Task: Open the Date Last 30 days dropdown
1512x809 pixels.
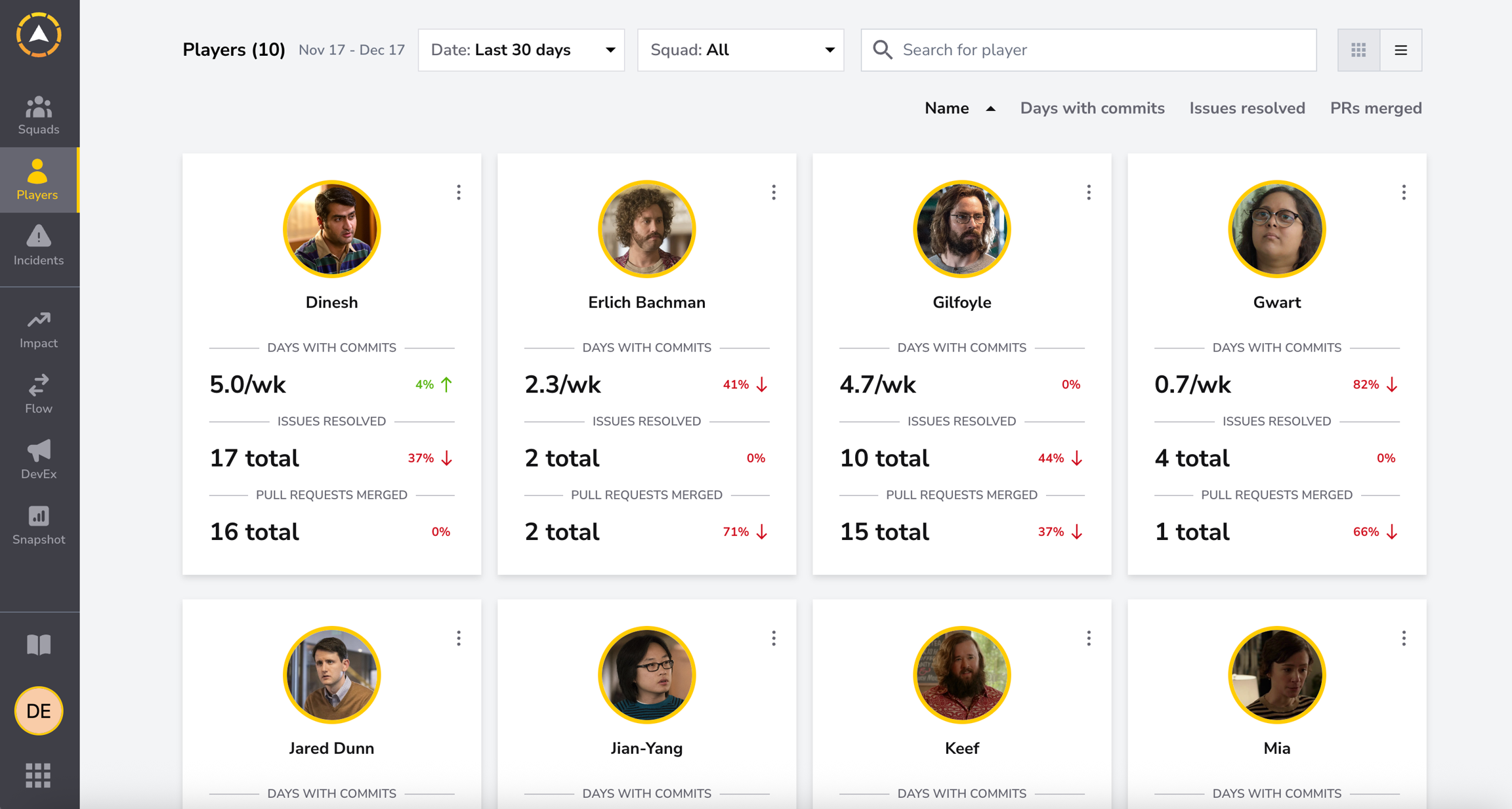Action: [x=521, y=50]
